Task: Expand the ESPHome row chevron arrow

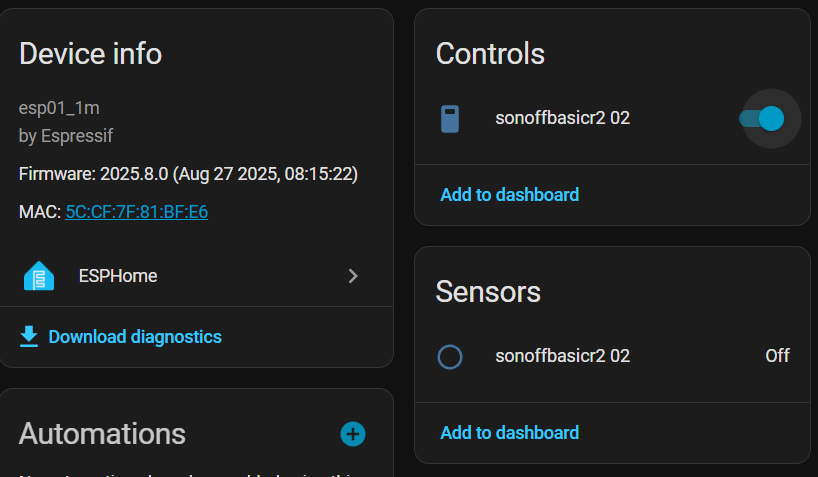Action: pos(353,276)
